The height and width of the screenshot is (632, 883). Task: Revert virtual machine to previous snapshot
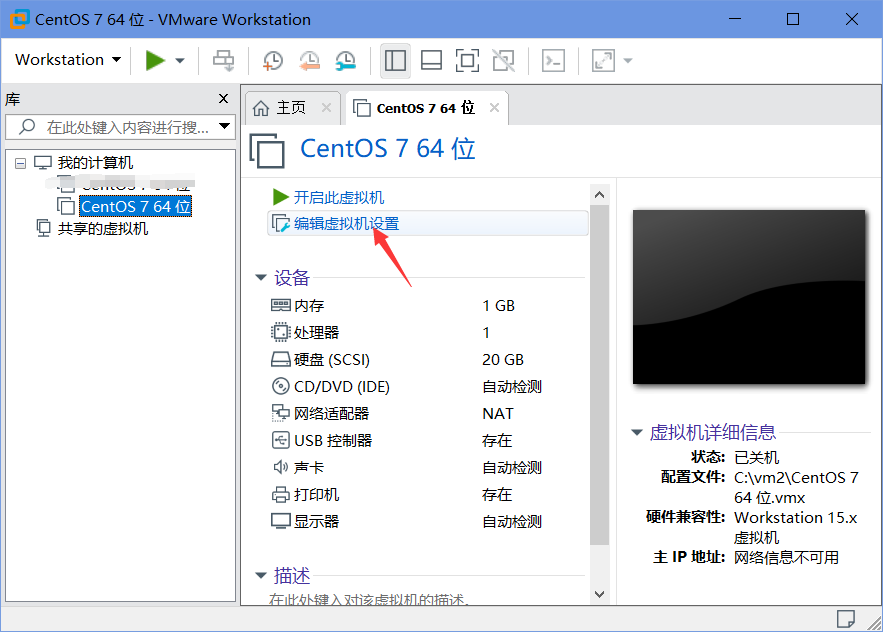click(309, 60)
